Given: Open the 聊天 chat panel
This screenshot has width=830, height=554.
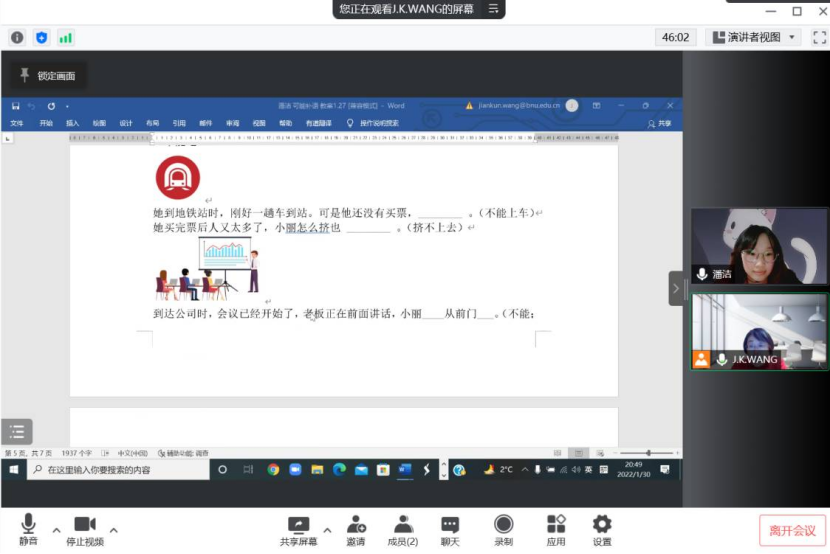Looking at the screenshot, I should tap(450, 528).
